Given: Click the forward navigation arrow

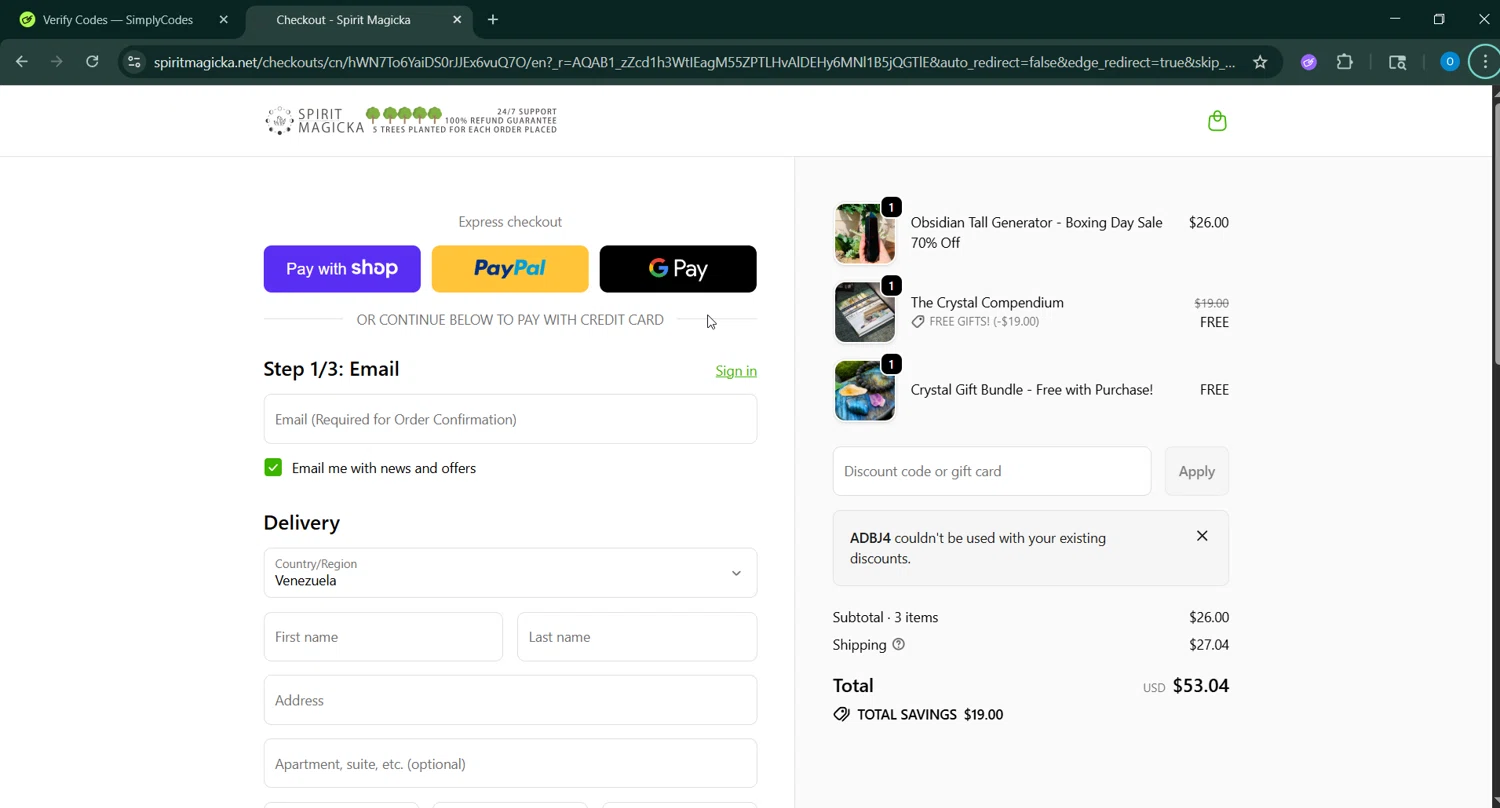Looking at the screenshot, I should tap(57, 62).
